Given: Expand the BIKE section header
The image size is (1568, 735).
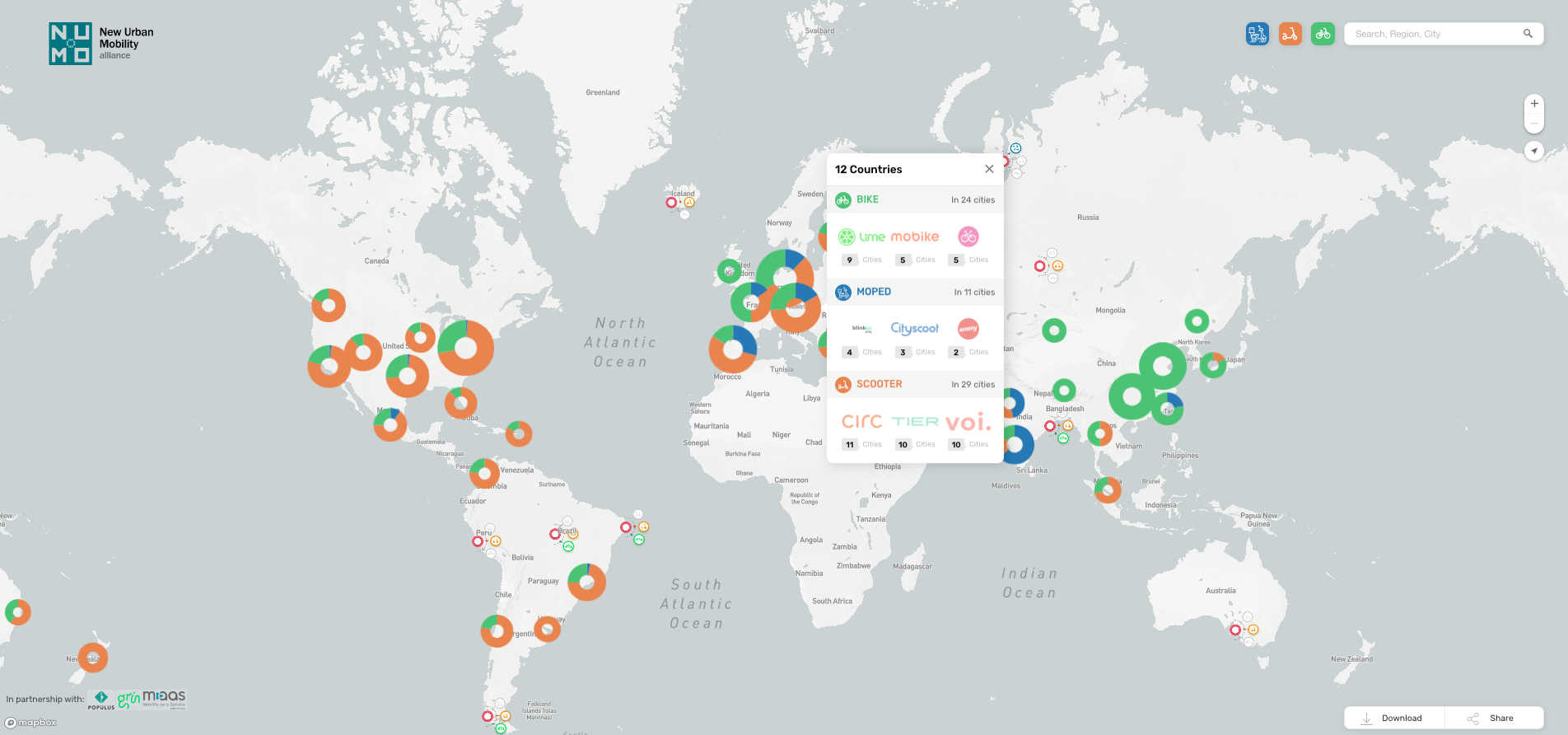Looking at the screenshot, I should tap(914, 199).
